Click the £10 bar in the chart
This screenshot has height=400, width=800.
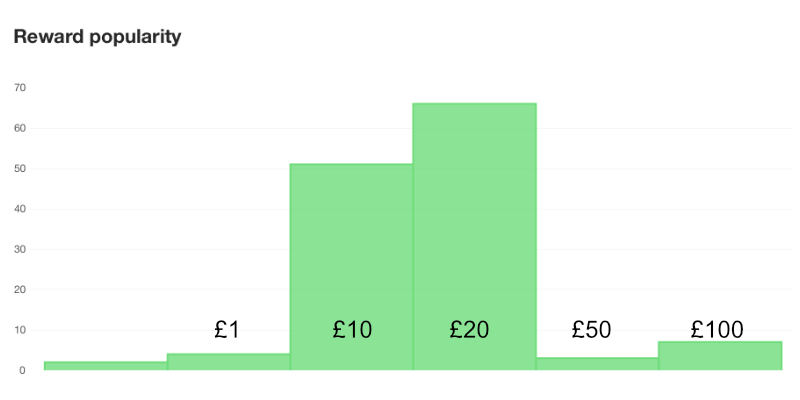pos(351,266)
